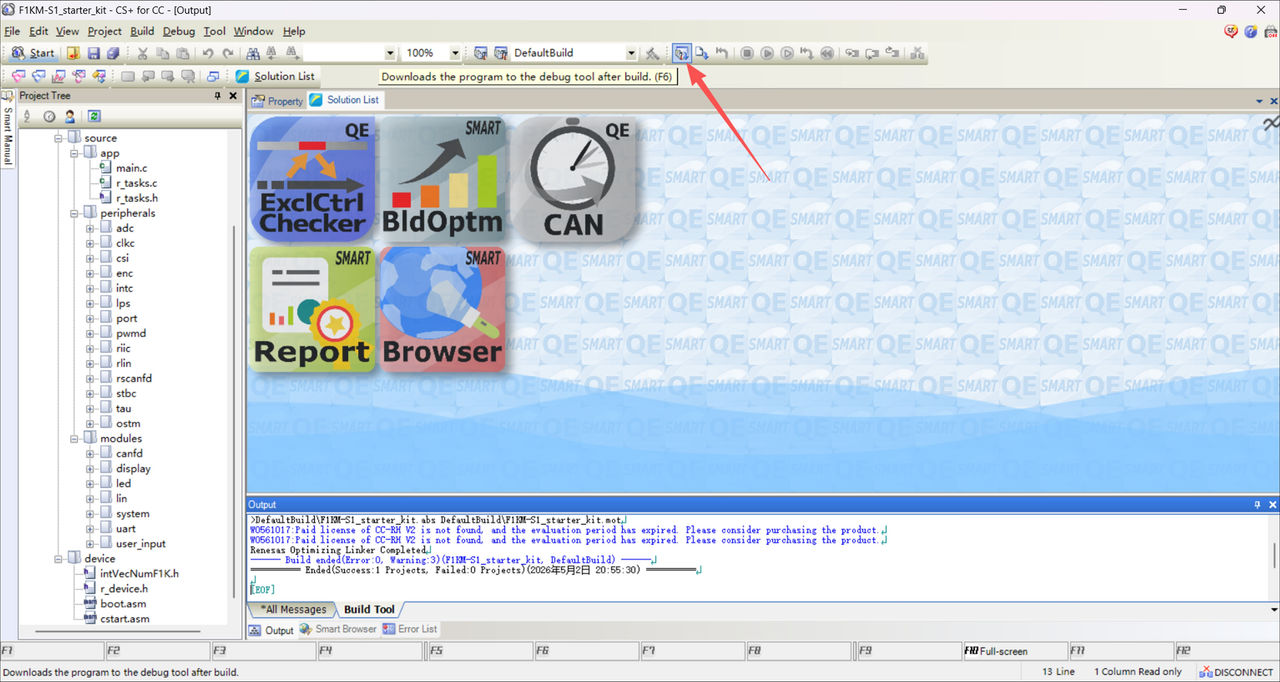Switch to the Build Tool output tab
The width and height of the screenshot is (1280, 682).
point(369,609)
